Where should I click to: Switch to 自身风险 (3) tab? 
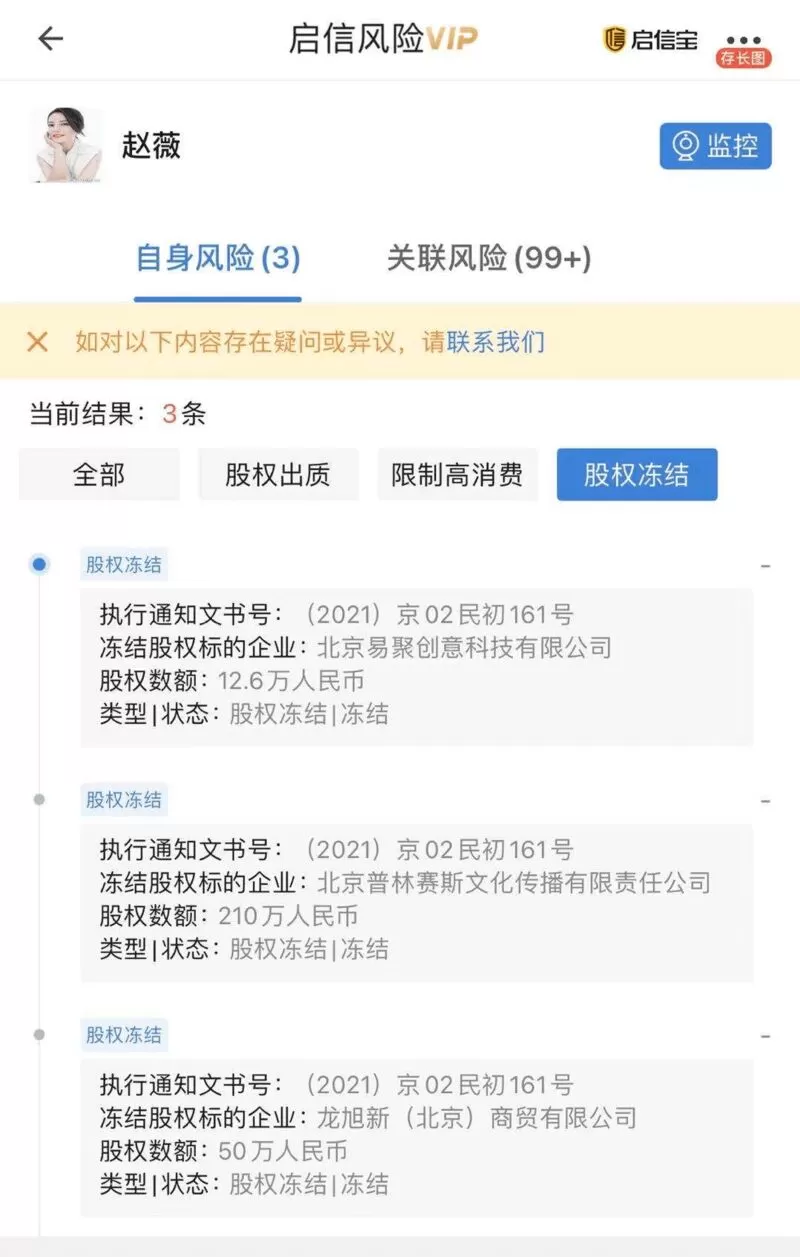[x=218, y=259]
